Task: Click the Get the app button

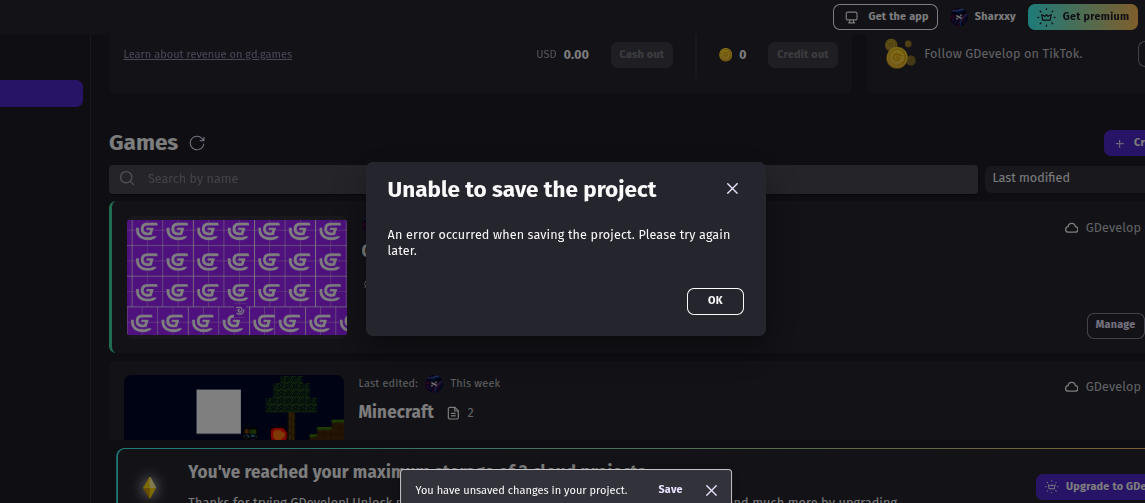Action: point(887,17)
